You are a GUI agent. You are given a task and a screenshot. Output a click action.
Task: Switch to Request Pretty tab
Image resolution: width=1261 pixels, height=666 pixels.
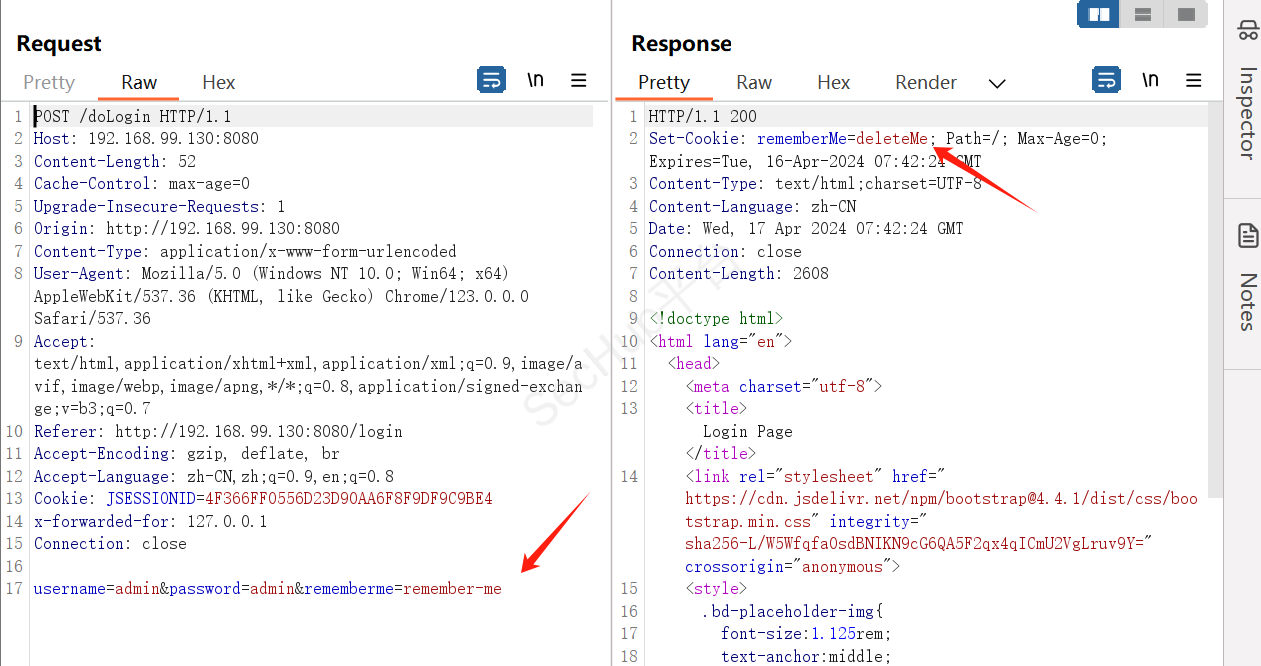coord(49,82)
